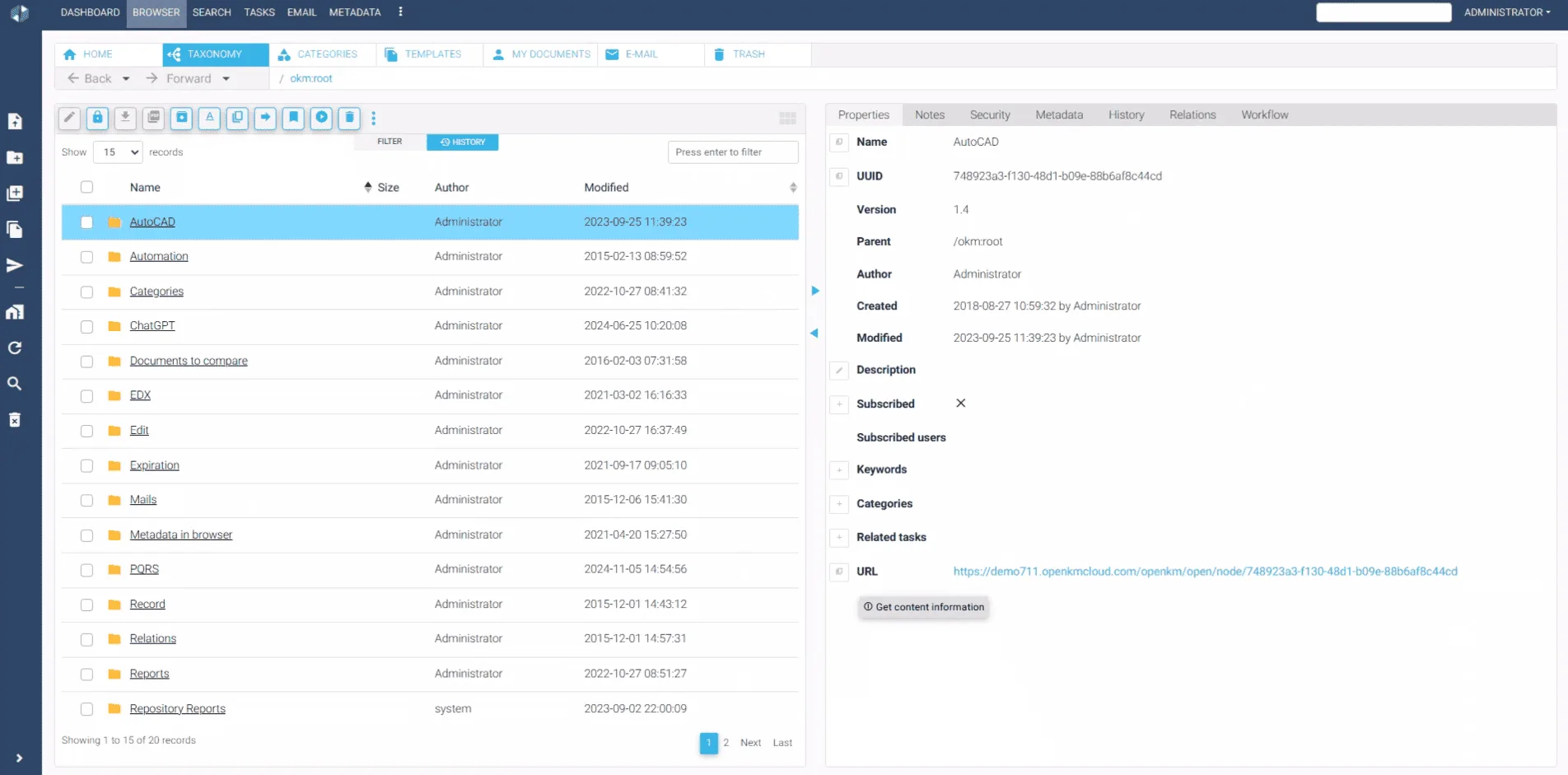Click the add Keywords plus button
The image size is (1568, 775).
pos(839,470)
